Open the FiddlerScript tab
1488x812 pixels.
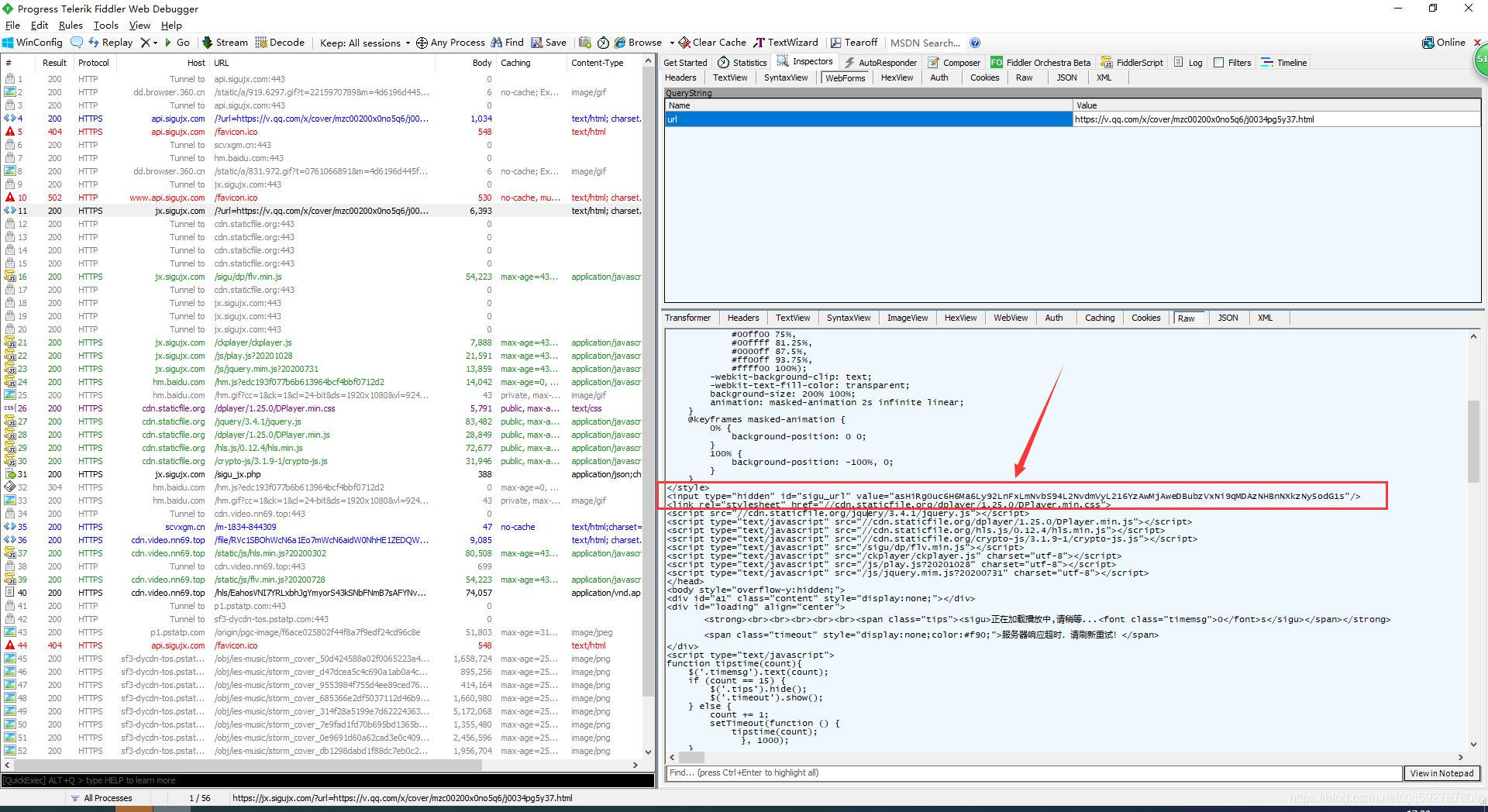point(1132,62)
